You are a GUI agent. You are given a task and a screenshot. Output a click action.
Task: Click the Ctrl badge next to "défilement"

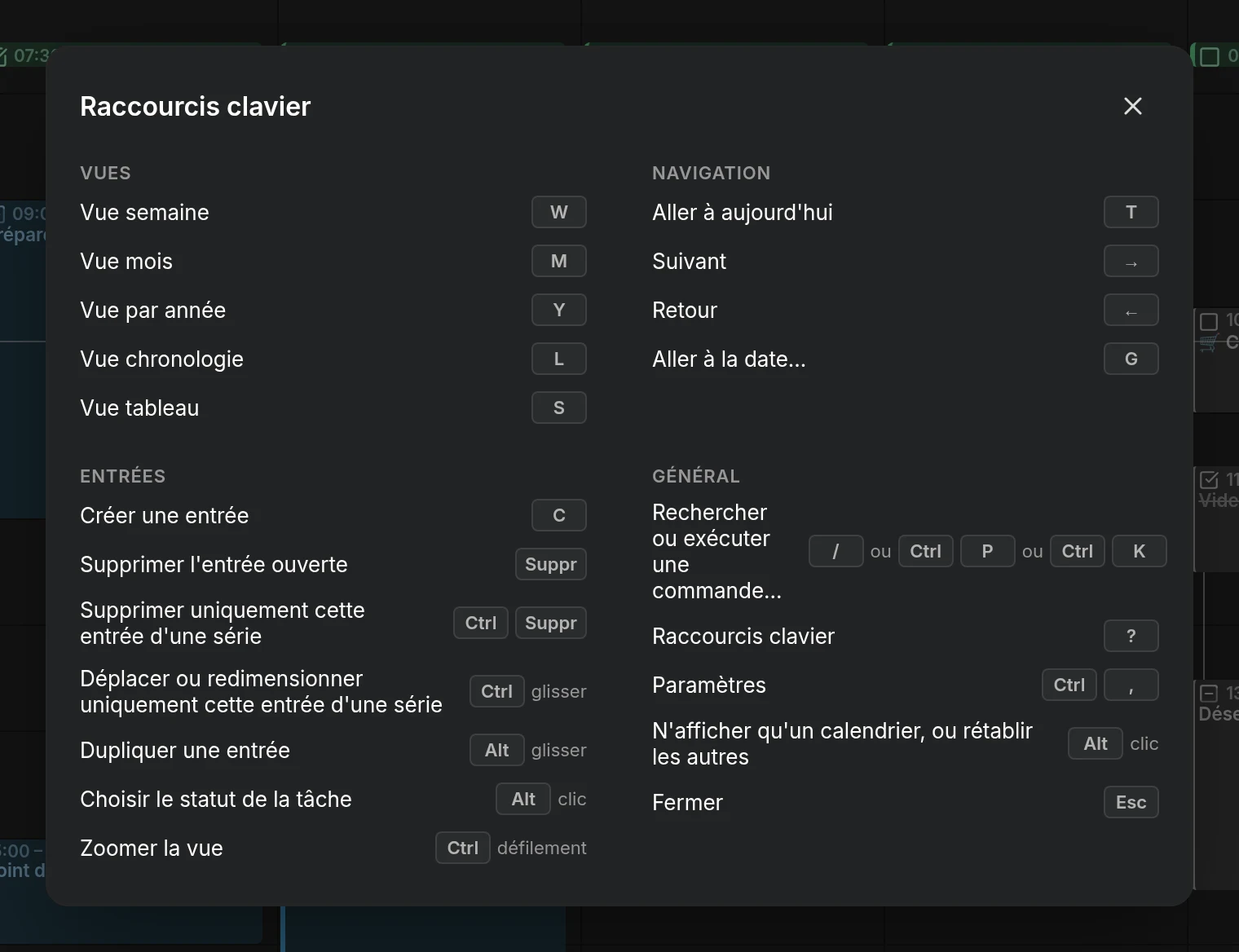pos(462,848)
